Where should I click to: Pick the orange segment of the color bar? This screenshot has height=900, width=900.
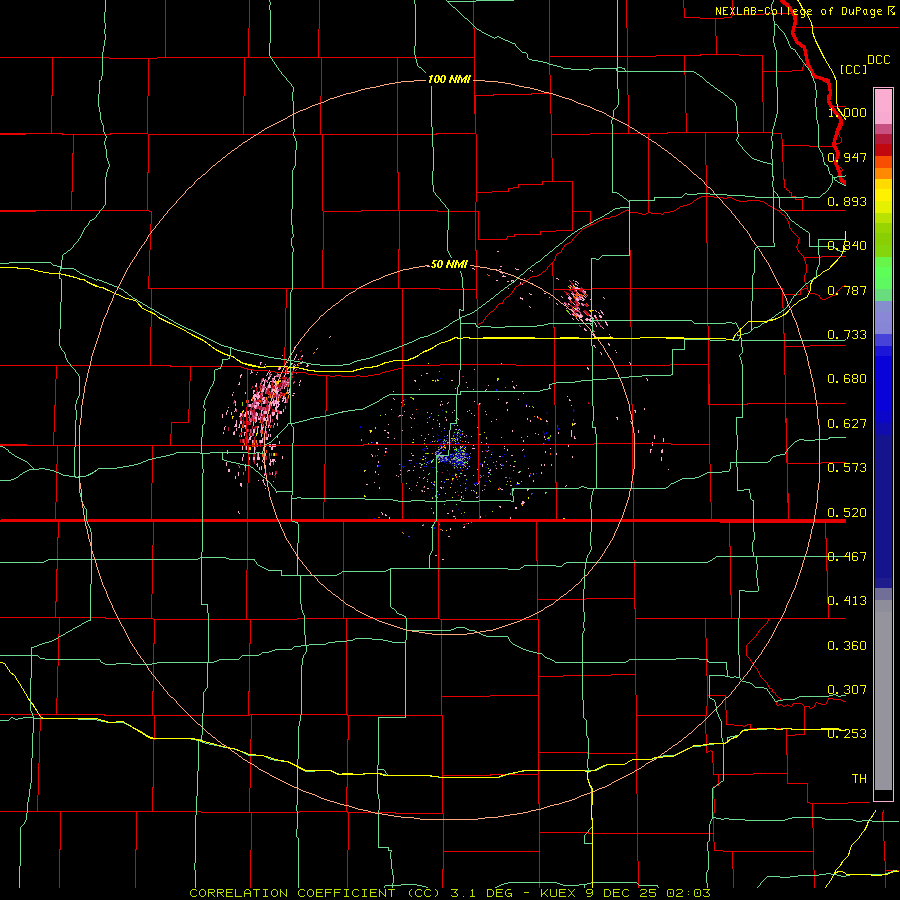coord(883,173)
